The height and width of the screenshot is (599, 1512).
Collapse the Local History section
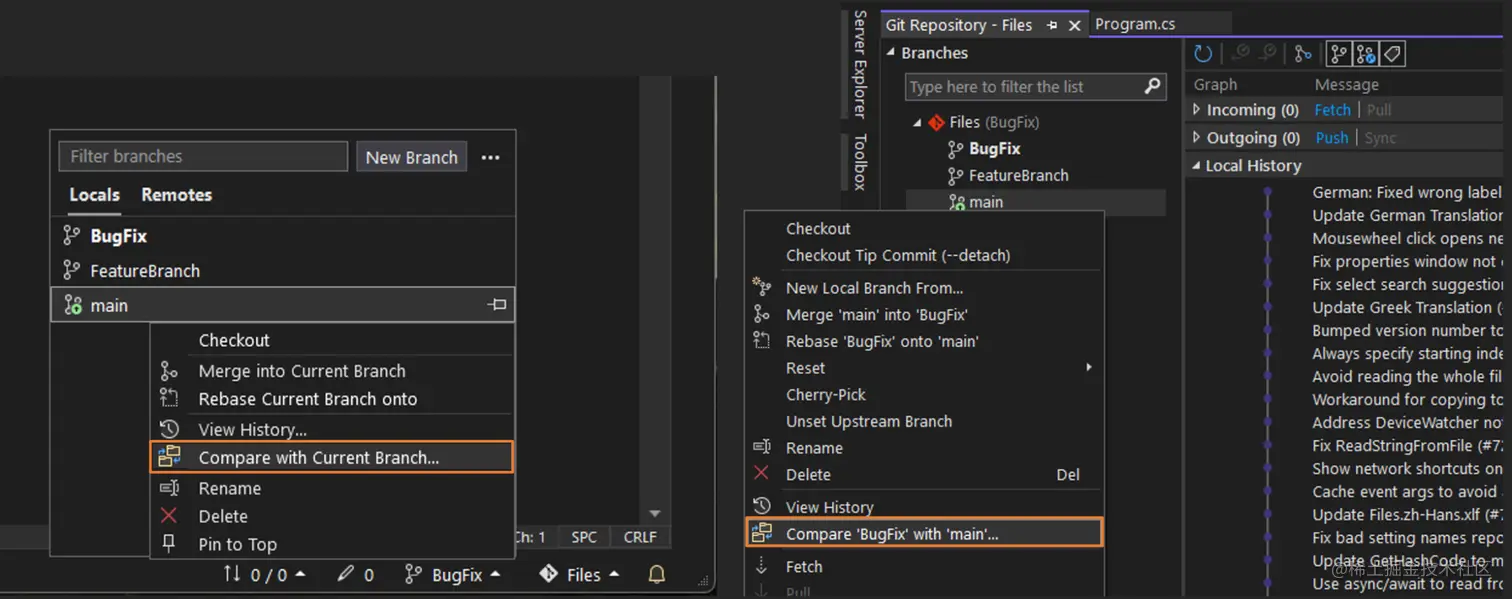click(1197, 165)
